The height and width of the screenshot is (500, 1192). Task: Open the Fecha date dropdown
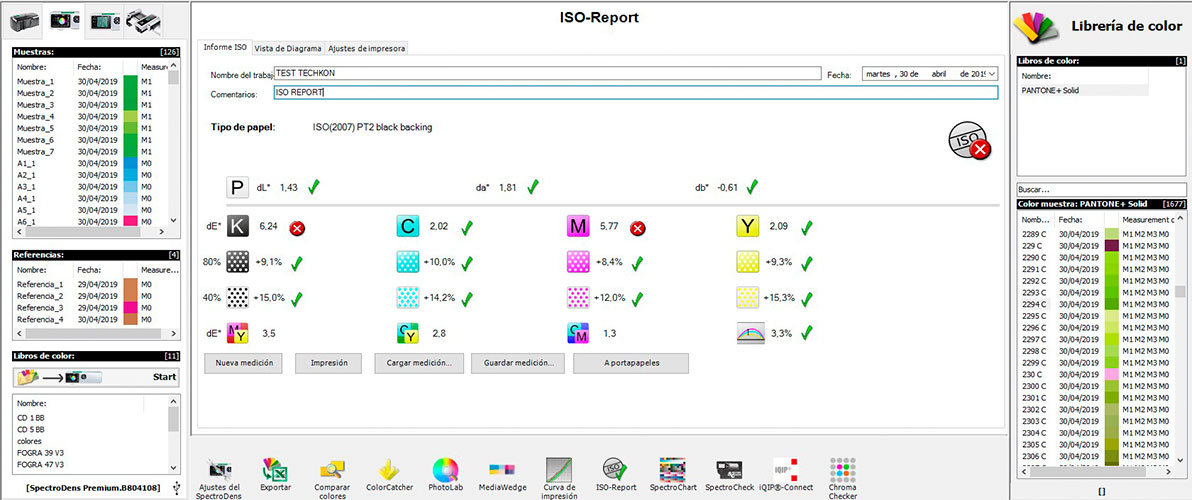pyautogui.click(x=991, y=74)
